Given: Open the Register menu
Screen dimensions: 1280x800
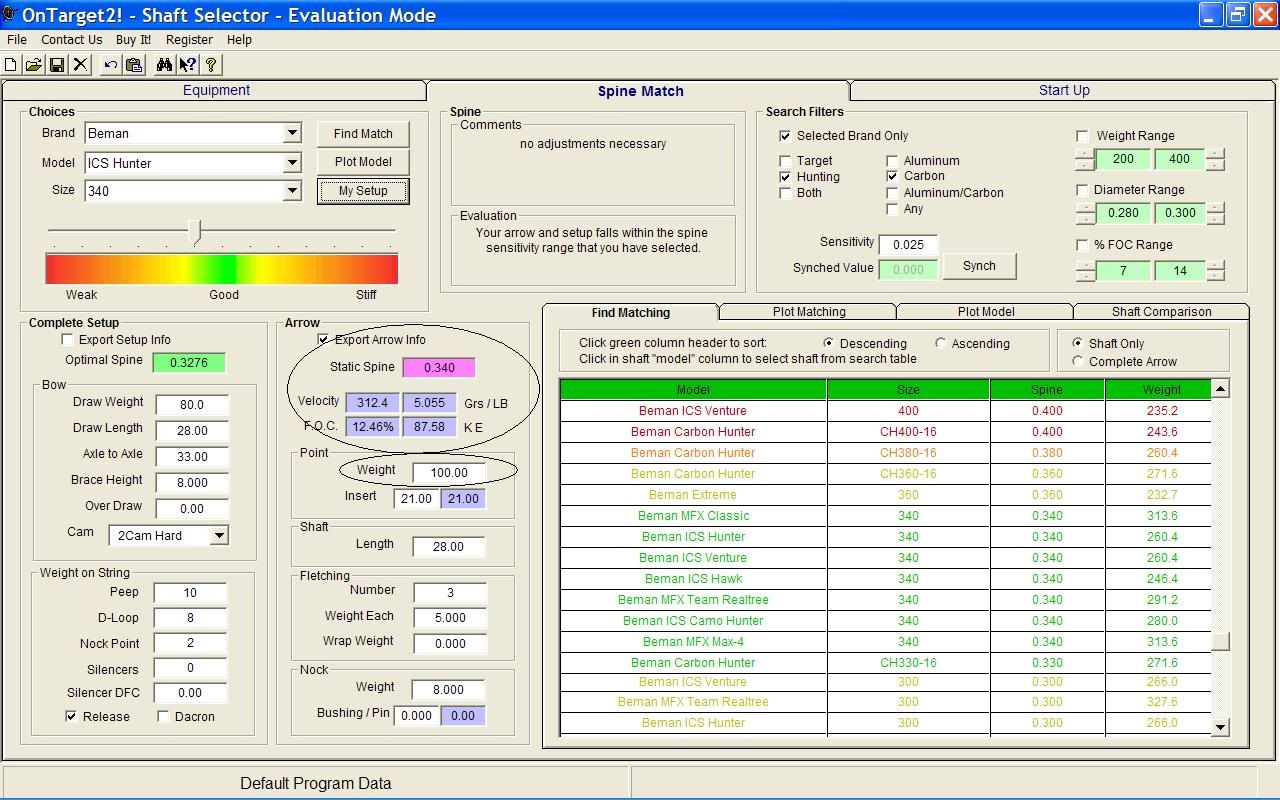Looking at the screenshot, I should [x=189, y=40].
